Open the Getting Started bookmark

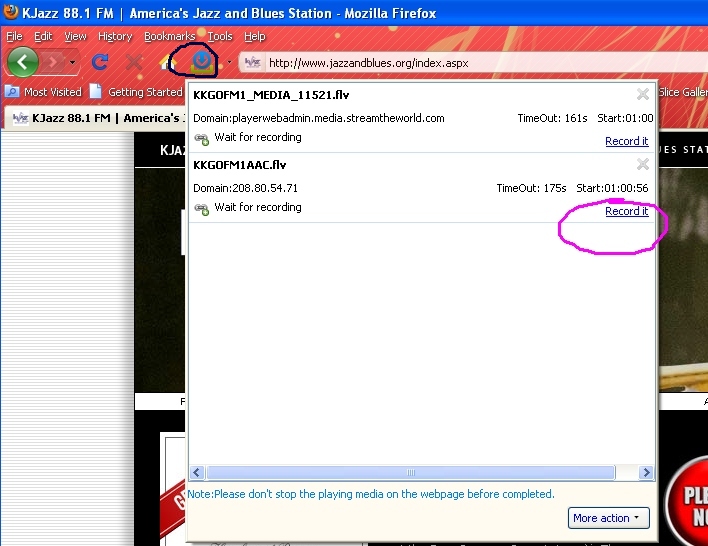[135, 92]
